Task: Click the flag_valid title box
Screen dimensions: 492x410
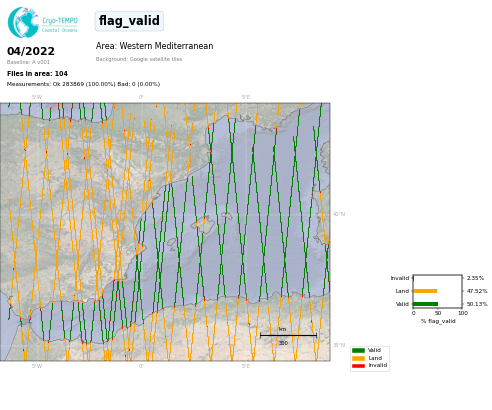Action: [x=129, y=21]
